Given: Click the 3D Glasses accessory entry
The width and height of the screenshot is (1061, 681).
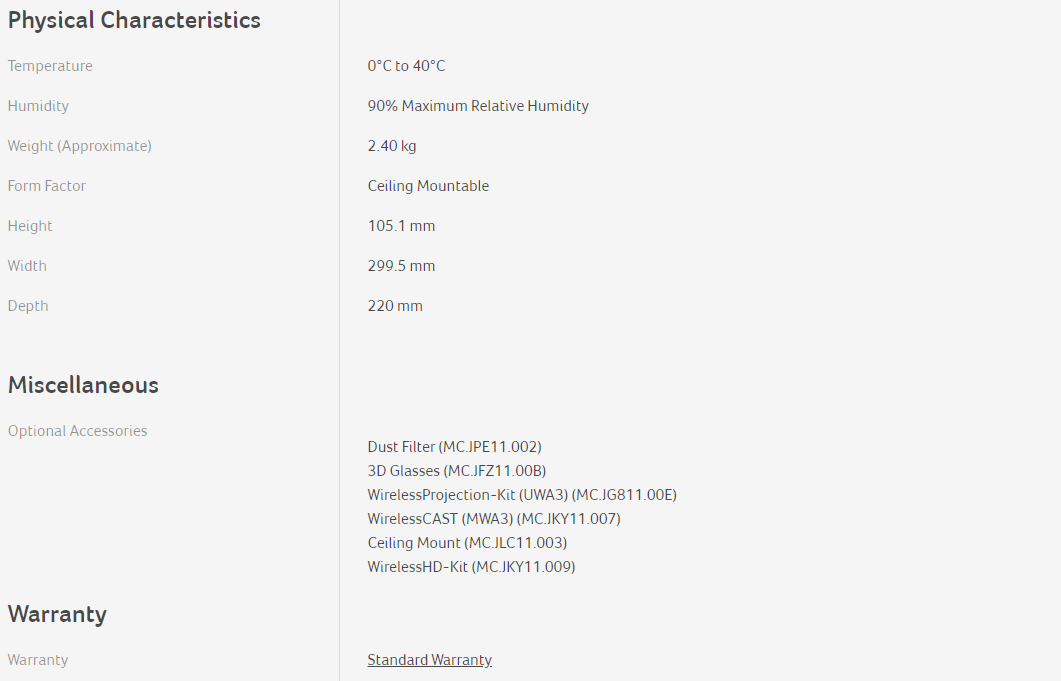Looking at the screenshot, I should 456,471.
